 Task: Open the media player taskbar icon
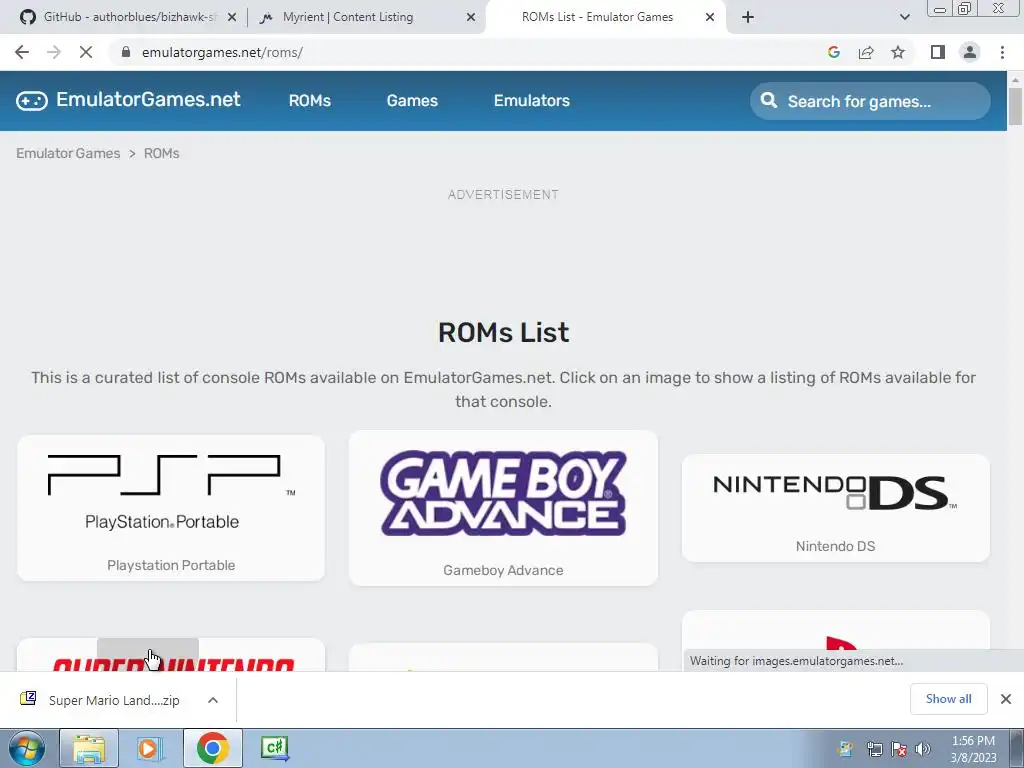point(150,748)
